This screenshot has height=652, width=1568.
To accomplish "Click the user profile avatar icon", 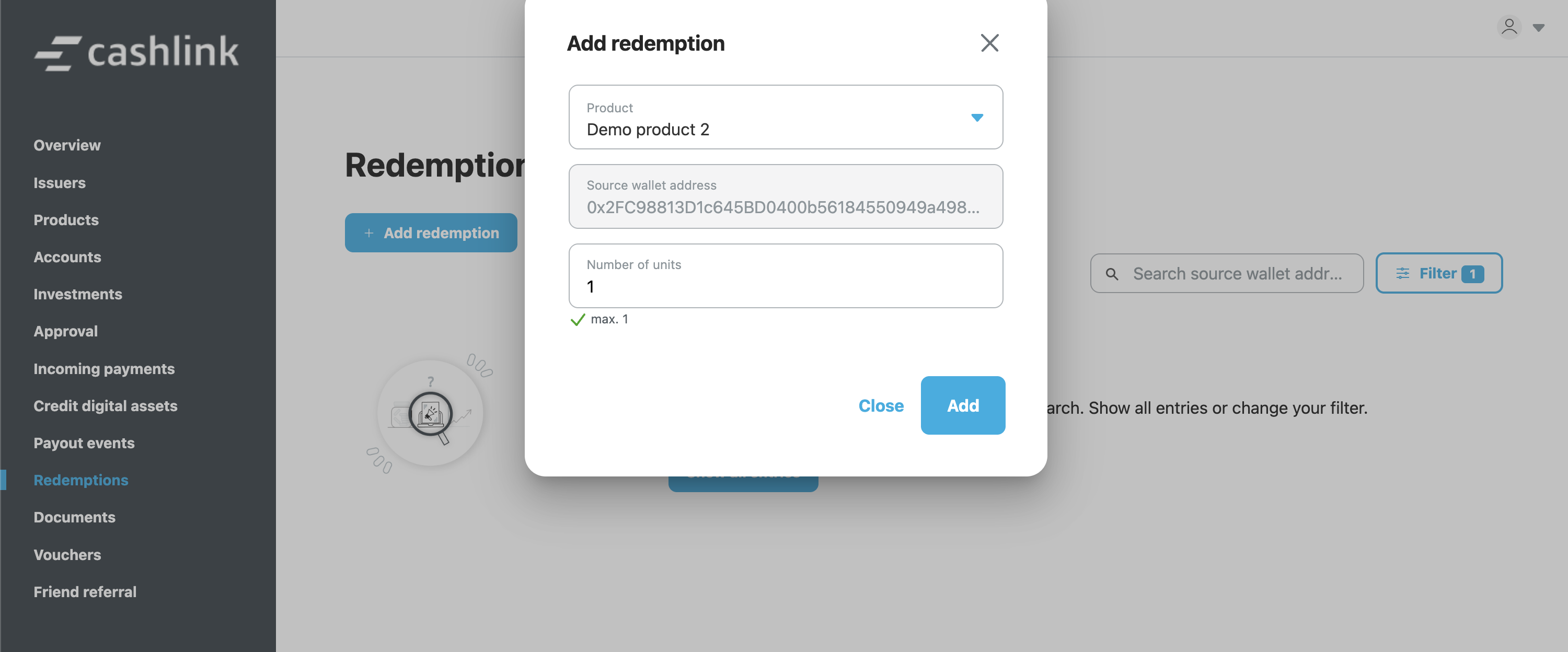I will pos(1509,27).
